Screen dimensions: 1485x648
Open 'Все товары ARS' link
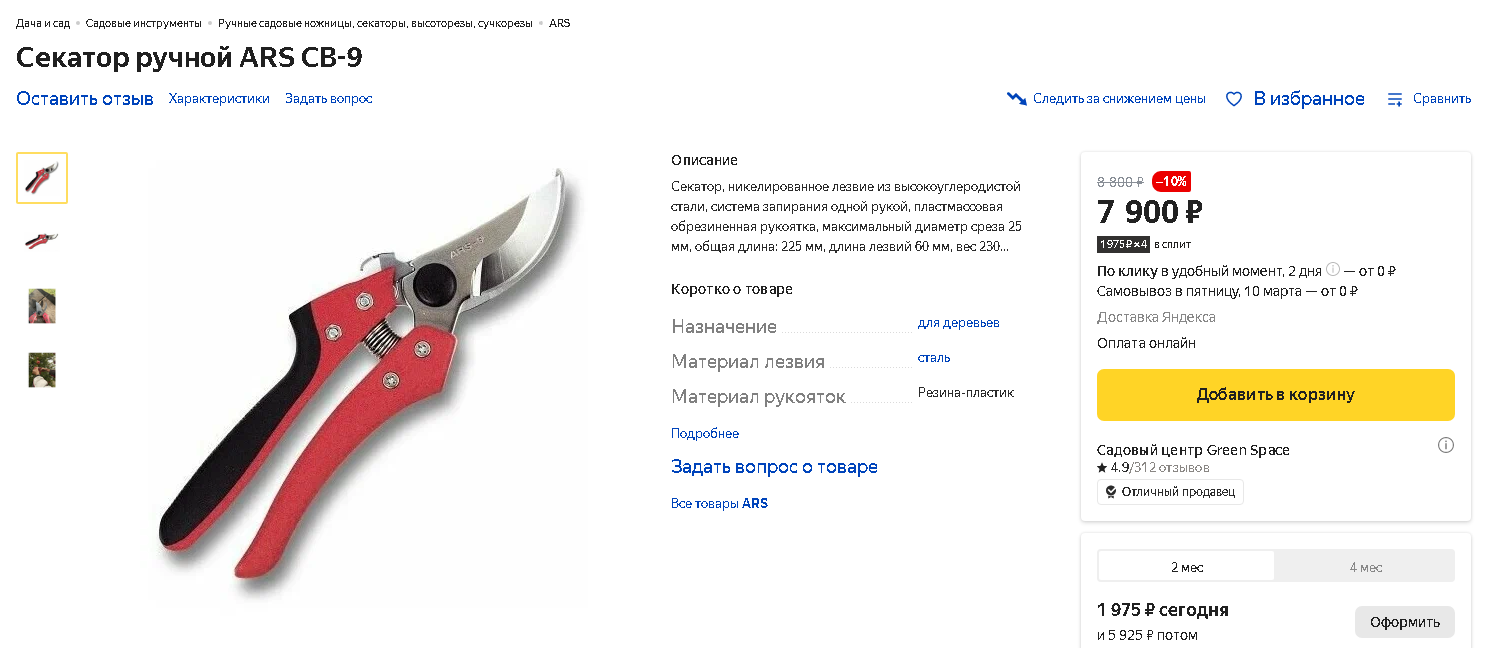coord(719,504)
